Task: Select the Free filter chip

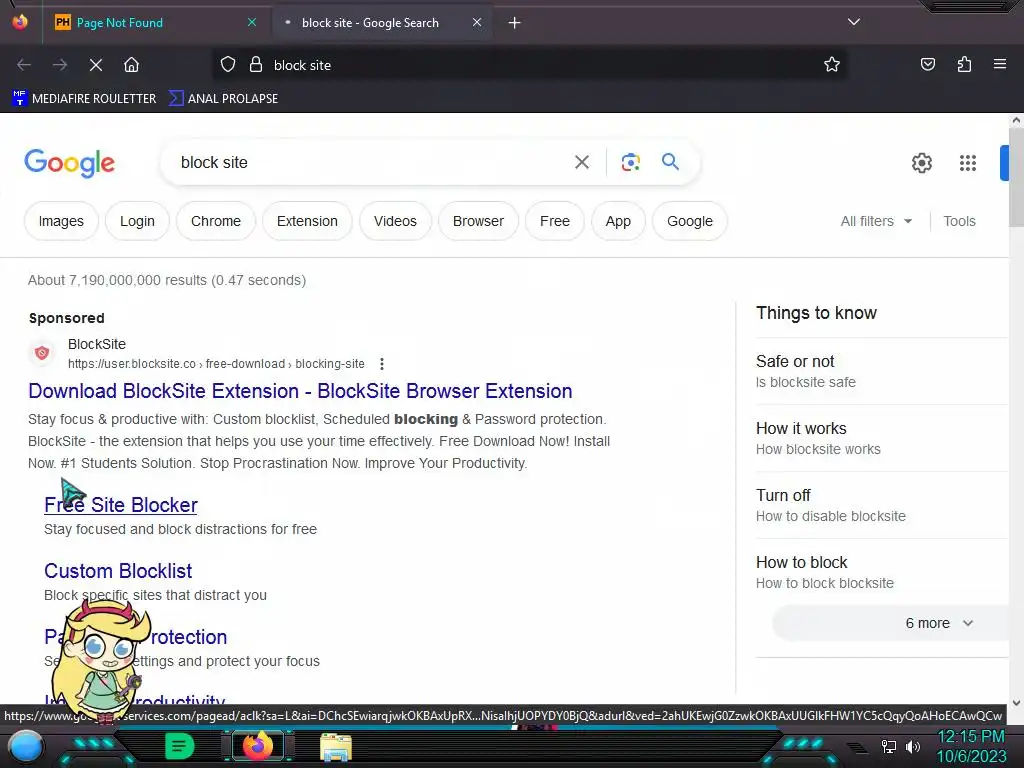Action: pos(555,221)
